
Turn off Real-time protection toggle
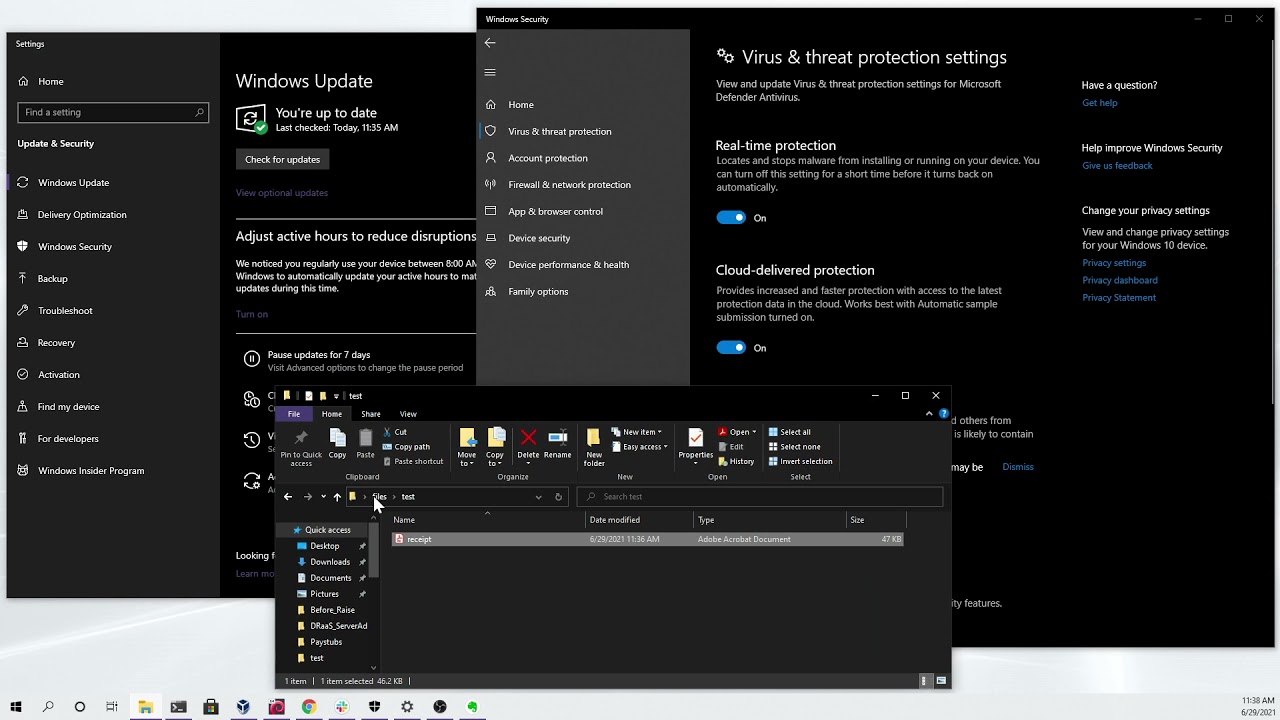pos(731,218)
